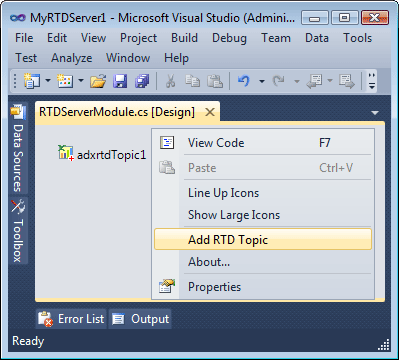Screen dimensions: 399x360
Task: Click the window resize grip corner
Action: click(384, 345)
